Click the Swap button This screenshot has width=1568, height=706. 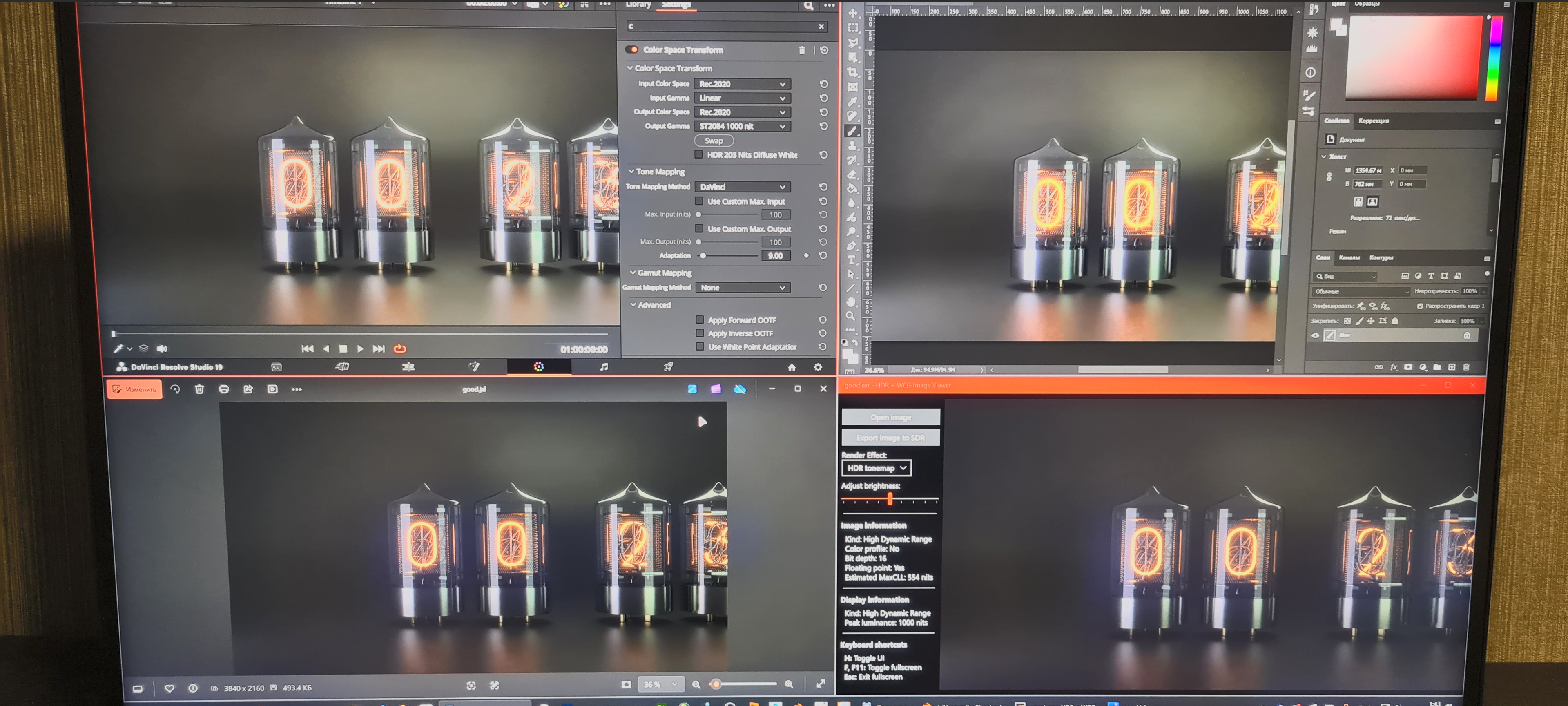click(x=714, y=141)
